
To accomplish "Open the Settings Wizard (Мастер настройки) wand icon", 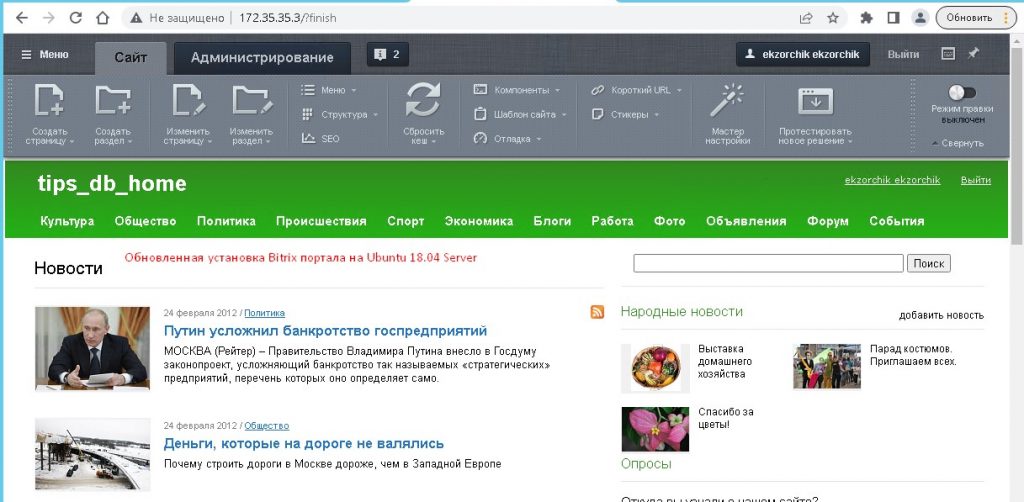I will 727,101.
